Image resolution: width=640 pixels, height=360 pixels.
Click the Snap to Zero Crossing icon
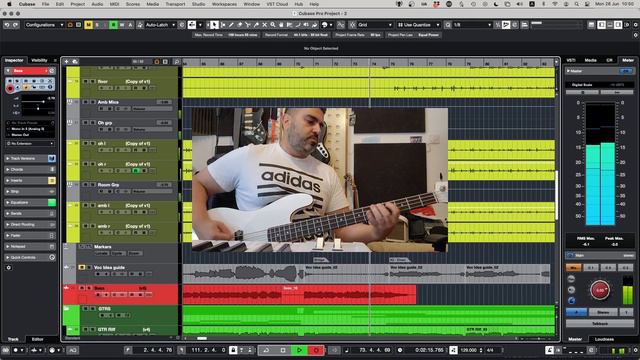341,25
